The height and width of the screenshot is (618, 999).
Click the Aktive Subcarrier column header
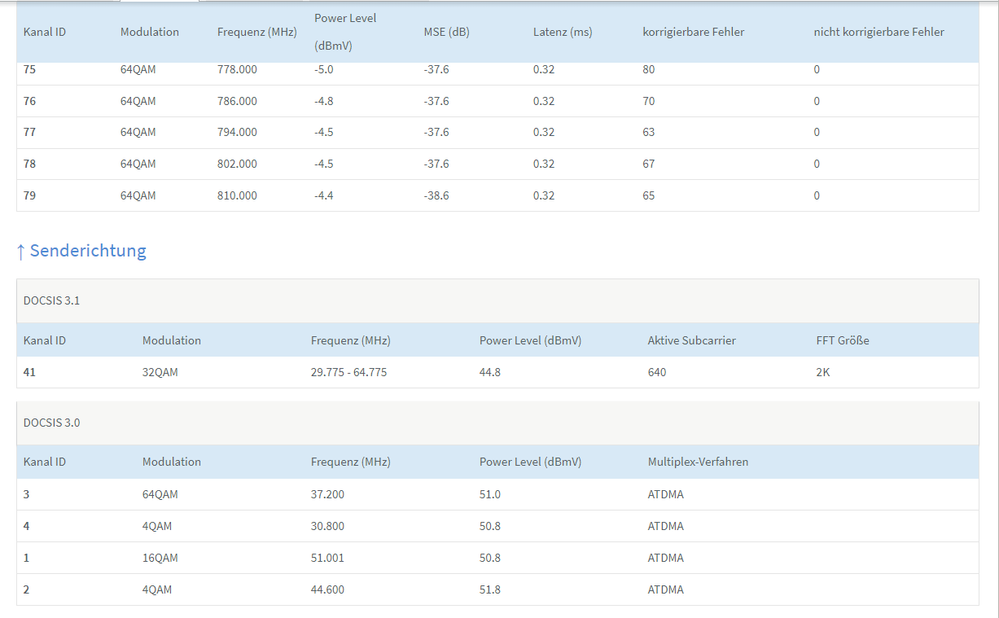tap(691, 341)
